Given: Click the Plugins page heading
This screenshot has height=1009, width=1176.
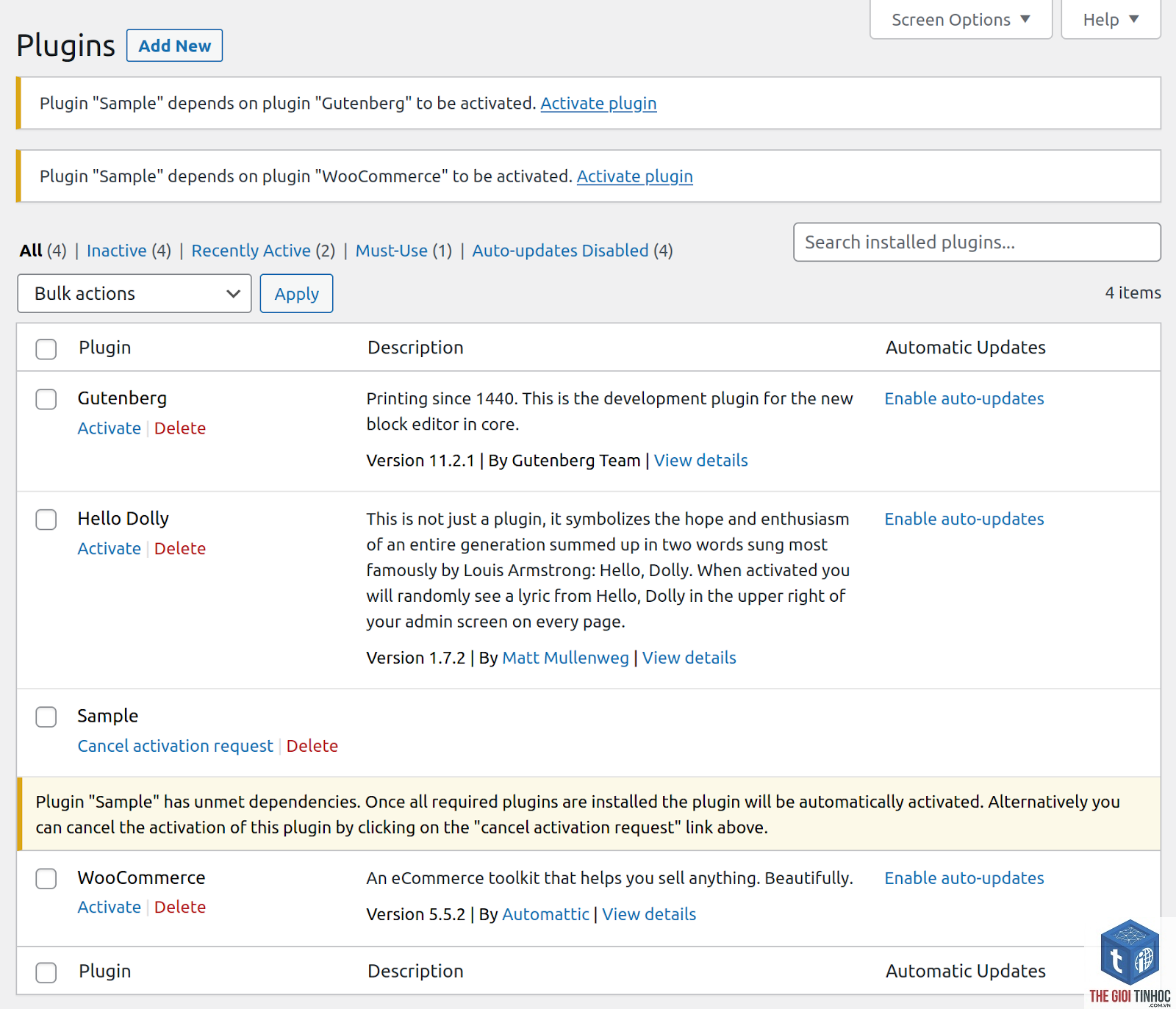Looking at the screenshot, I should (65, 46).
